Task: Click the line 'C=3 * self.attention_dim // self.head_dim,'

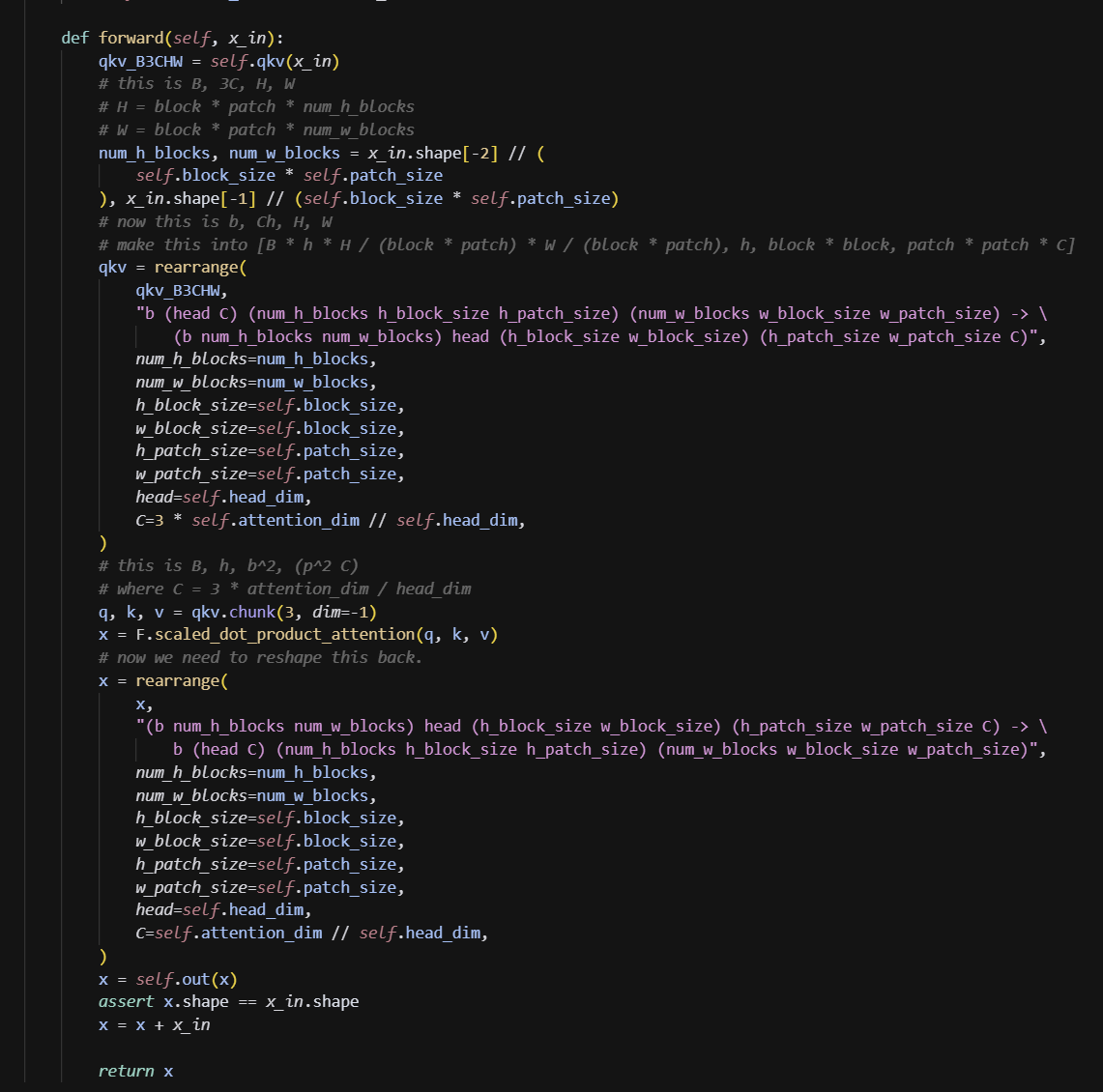Action: (x=331, y=520)
